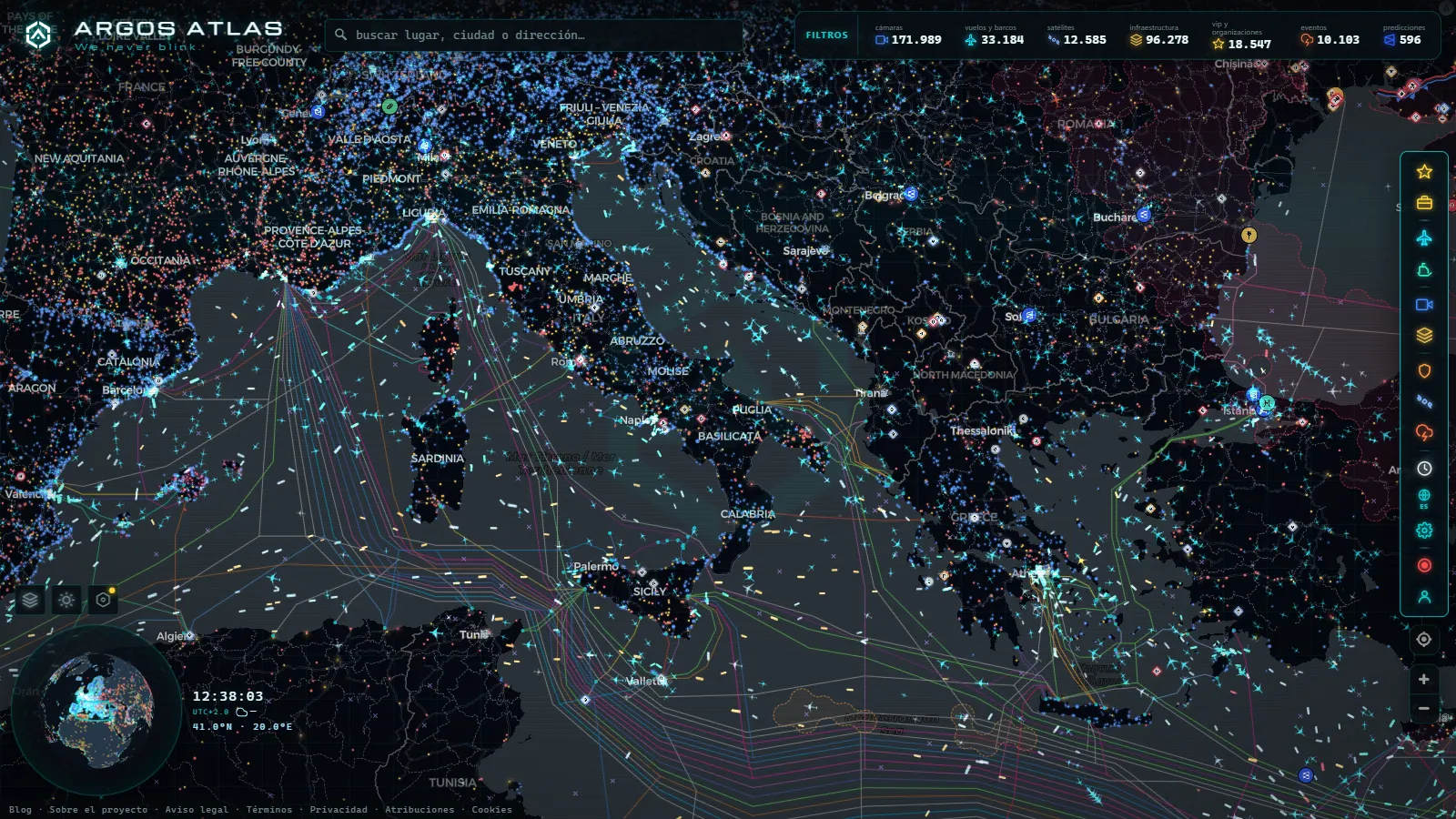The height and width of the screenshot is (819, 1456).
Task: Open cameras via the sidebar video camera icon
Action: point(1424,305)
